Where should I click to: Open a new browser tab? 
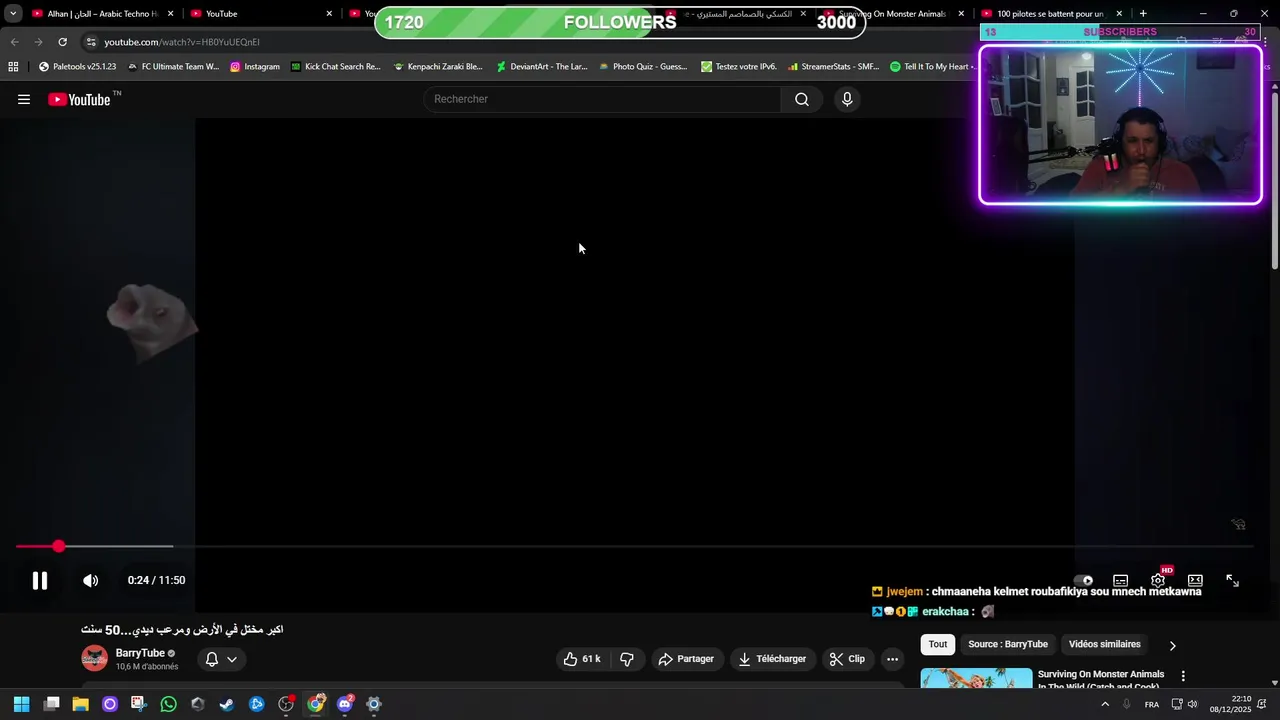click(1143, 14)
